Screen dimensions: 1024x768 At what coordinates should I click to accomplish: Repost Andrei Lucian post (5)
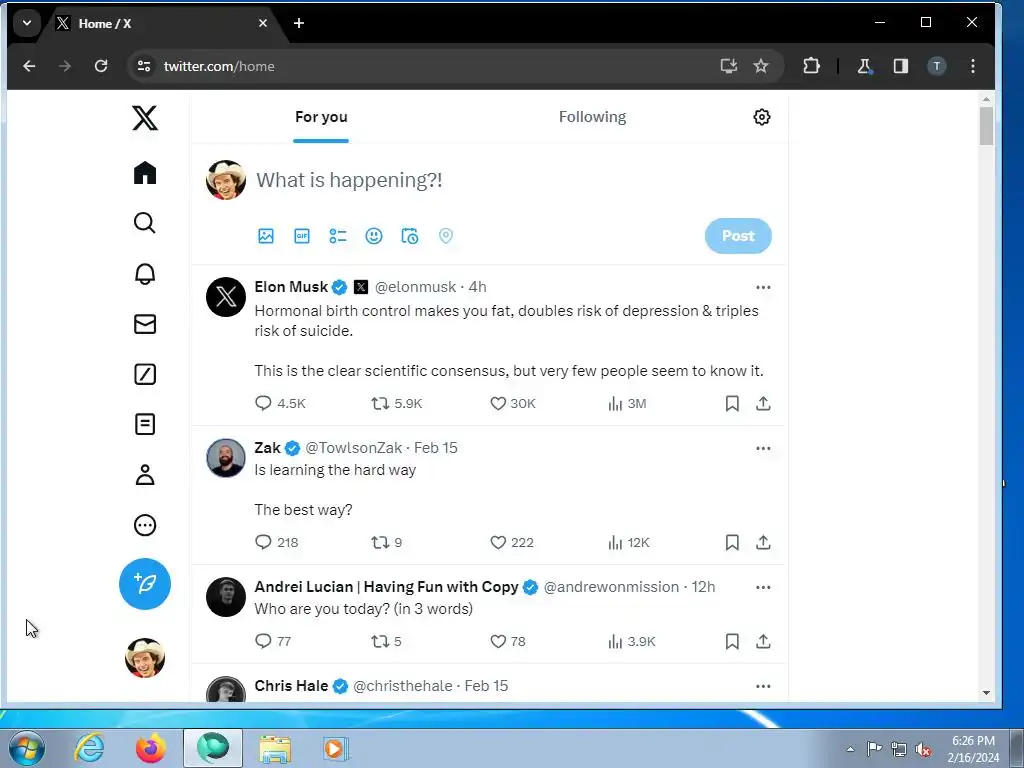(x=386, y=641)
